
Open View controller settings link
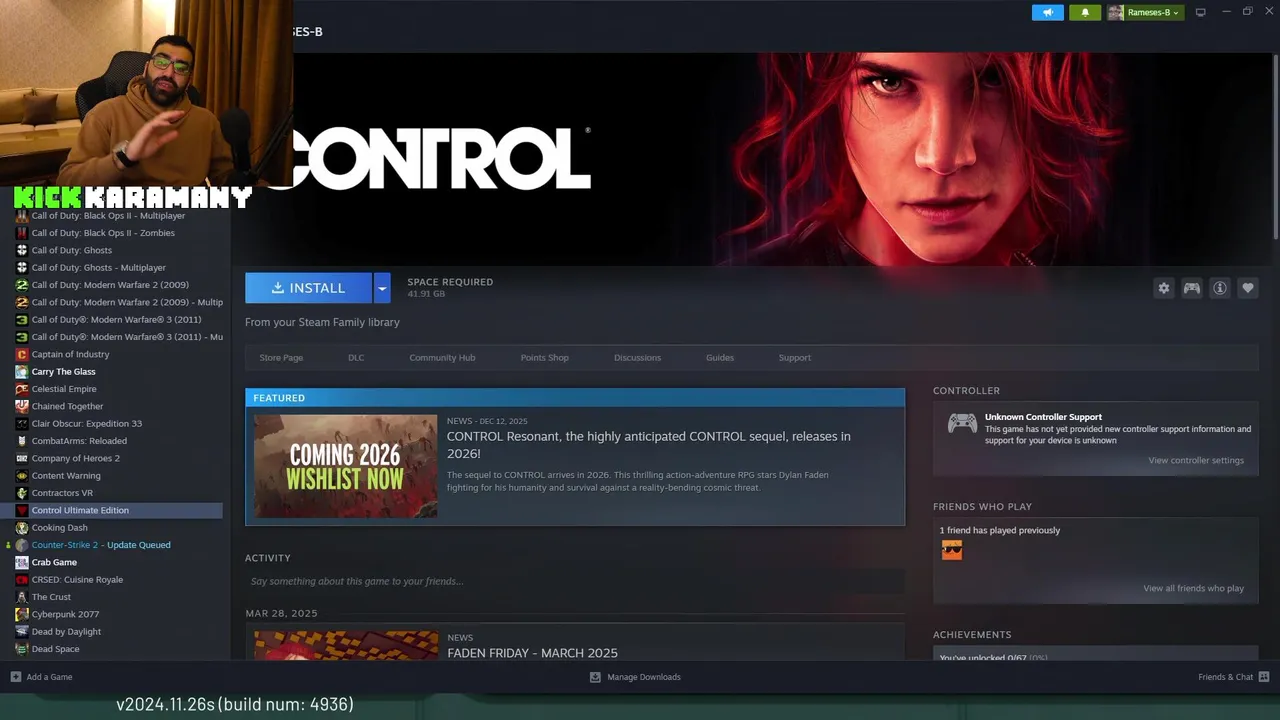pos(1196,460)
